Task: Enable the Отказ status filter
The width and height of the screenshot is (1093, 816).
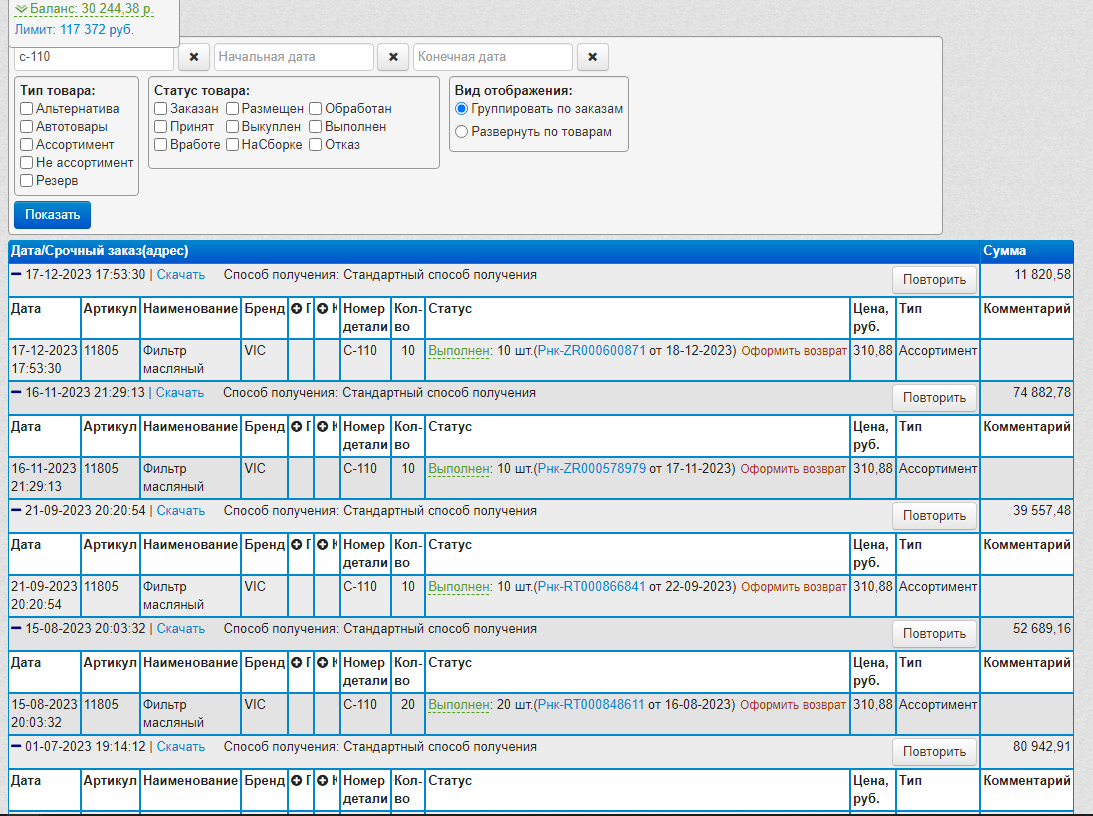Action: click(x=315, y=145)
